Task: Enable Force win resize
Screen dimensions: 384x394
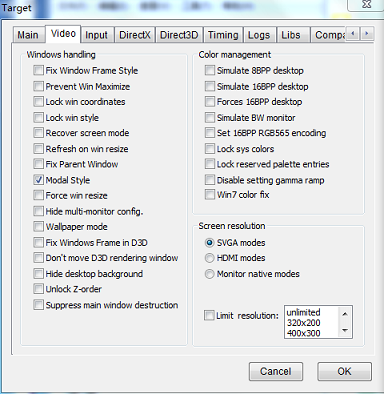Action: pos(38,195)
